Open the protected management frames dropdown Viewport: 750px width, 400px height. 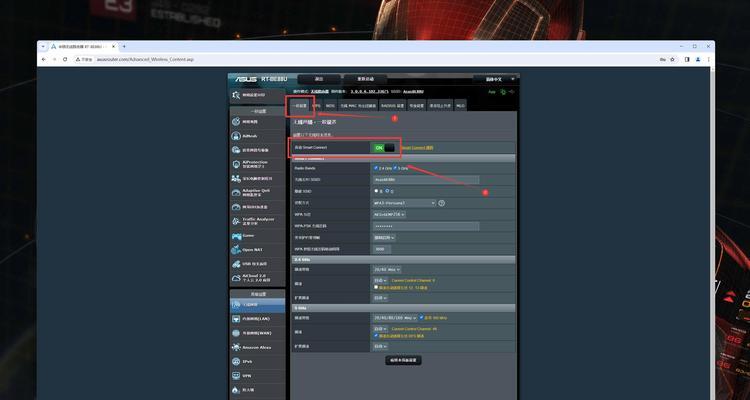(x=384, y=237)
